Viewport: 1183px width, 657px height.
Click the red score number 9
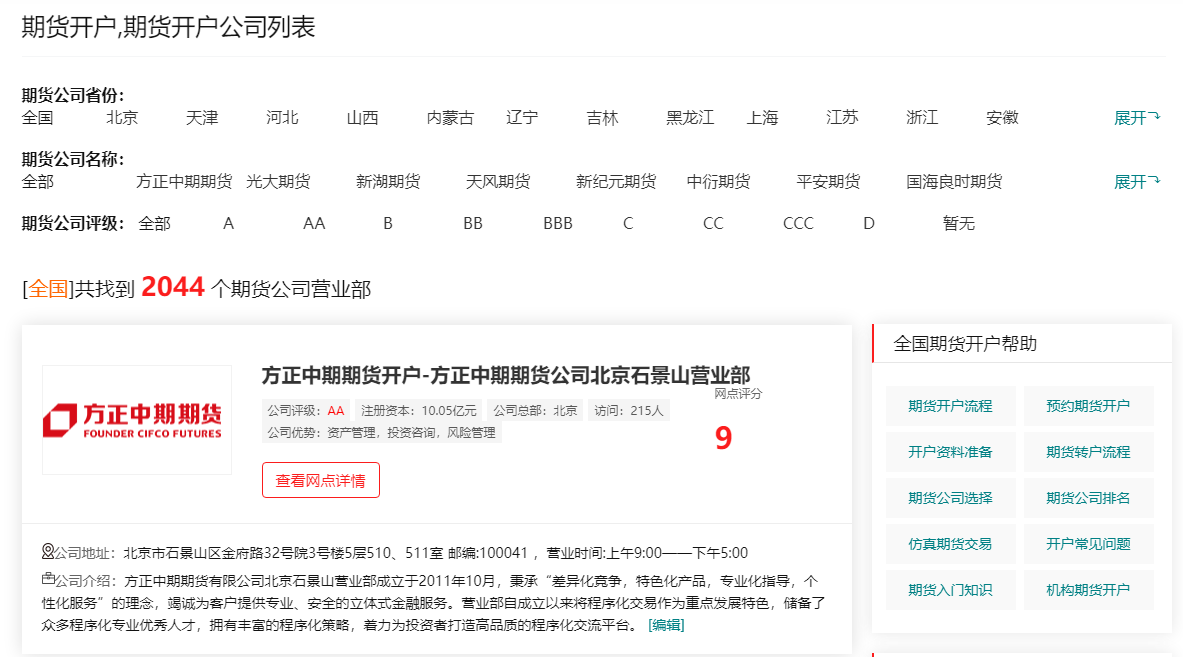click(x=724, y=438)
